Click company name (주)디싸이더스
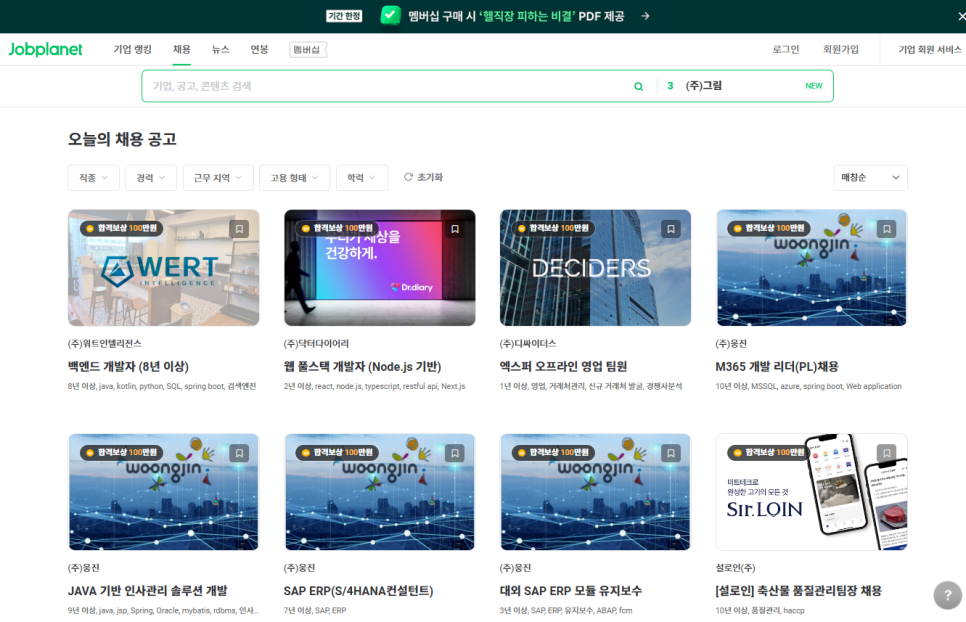 [528, 344]
